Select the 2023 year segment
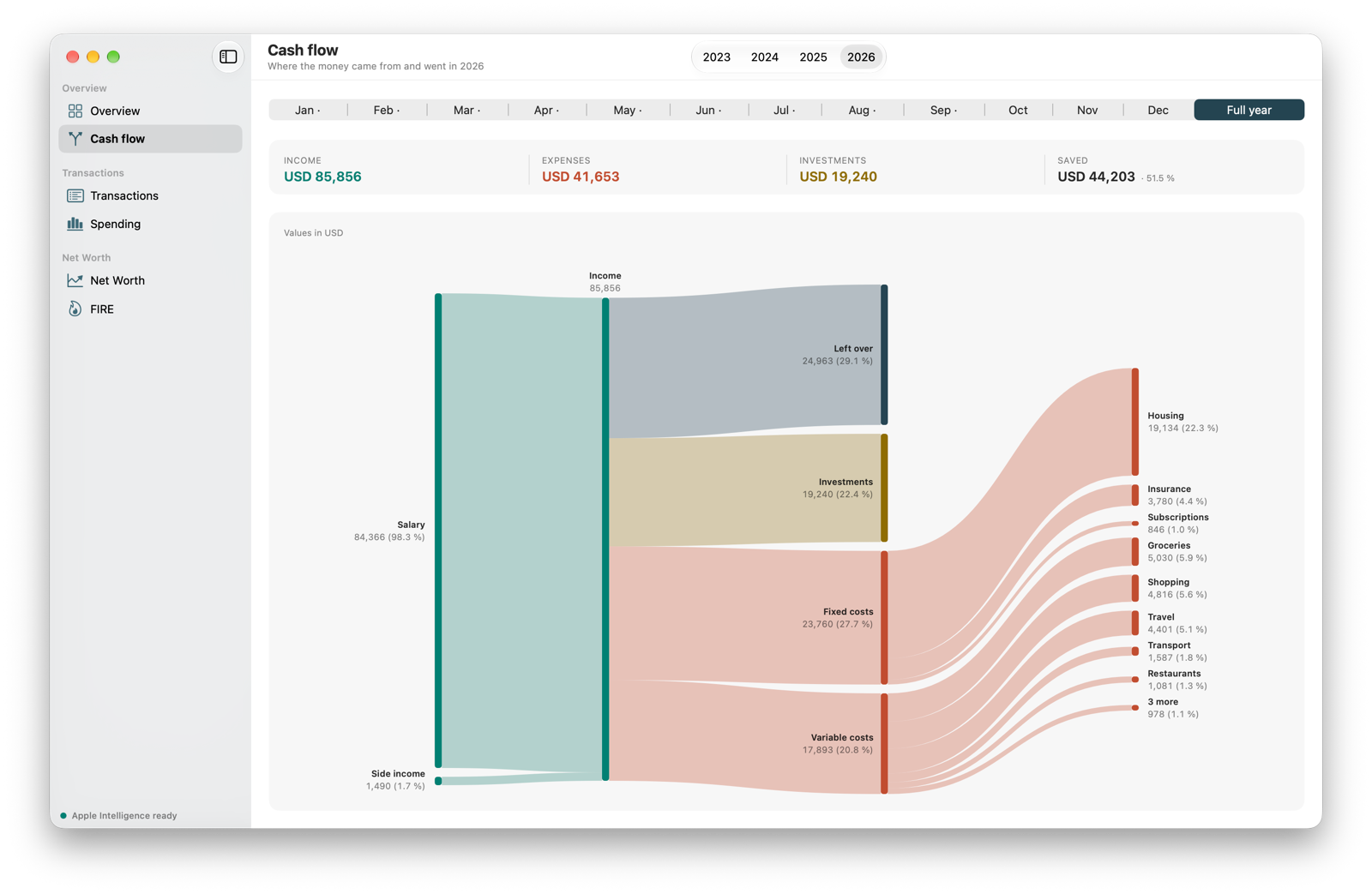1372x894 pixels. (716, 57)
